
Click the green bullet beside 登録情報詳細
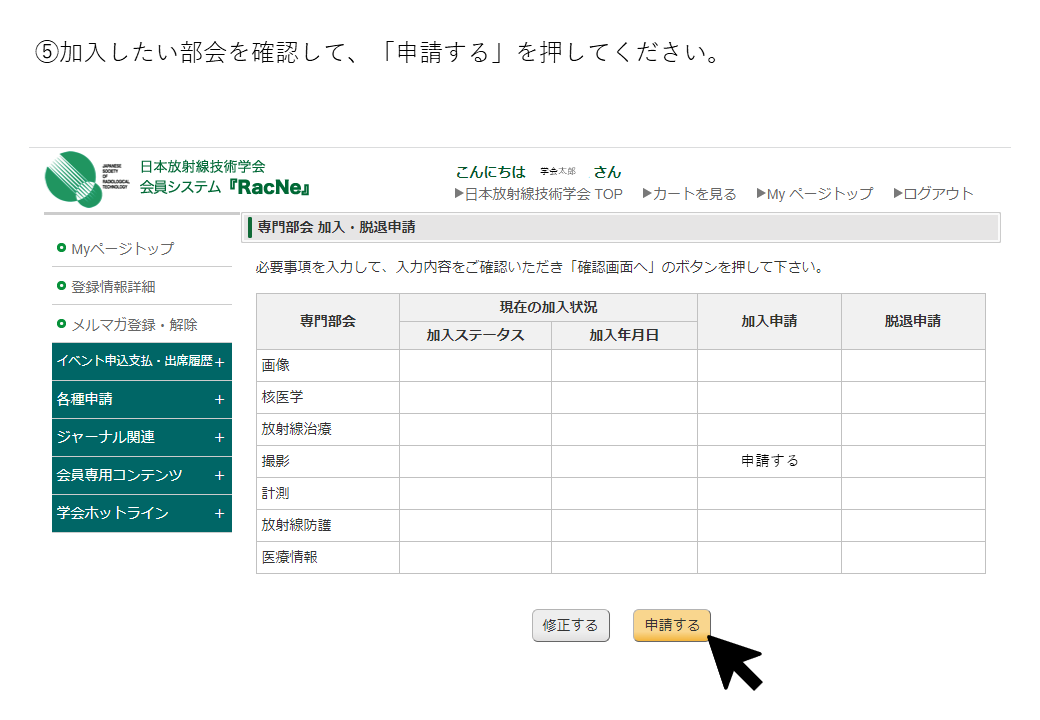click(62, 286)
